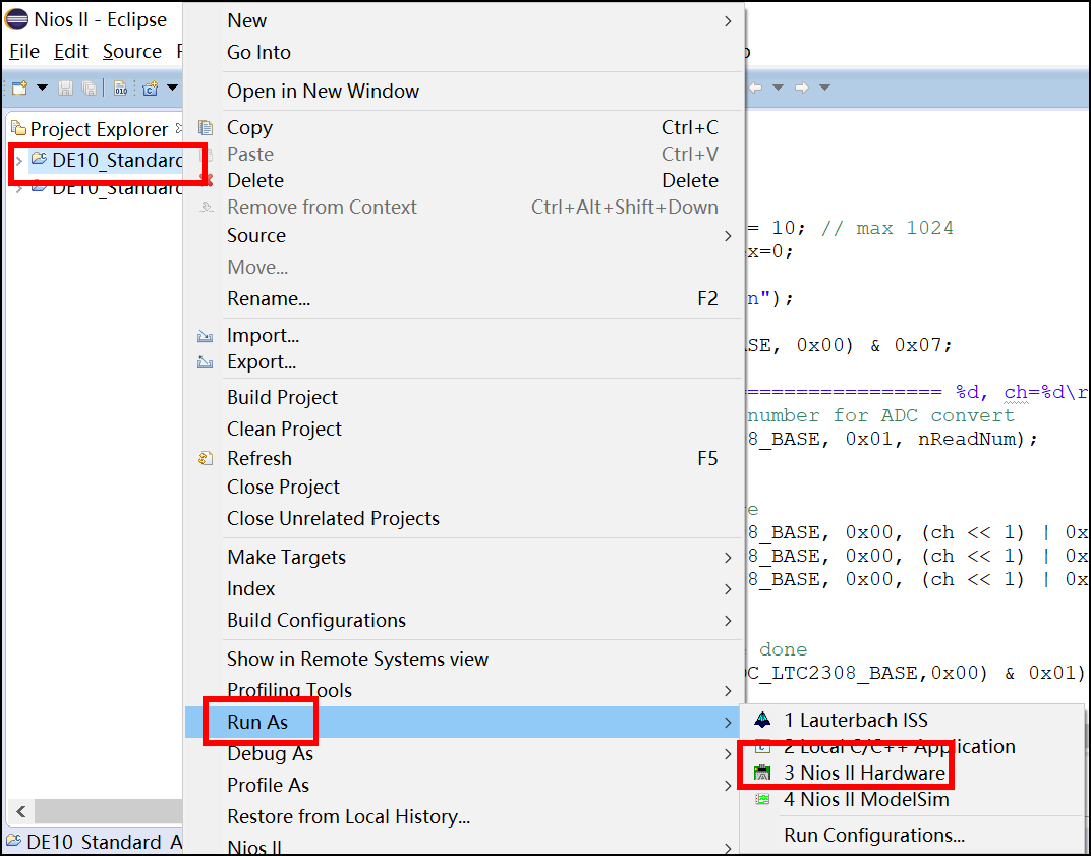Click the Save floppy disk toolbar icon
The height and width of the screenshot is (856, 1091).
click(65, 88)
